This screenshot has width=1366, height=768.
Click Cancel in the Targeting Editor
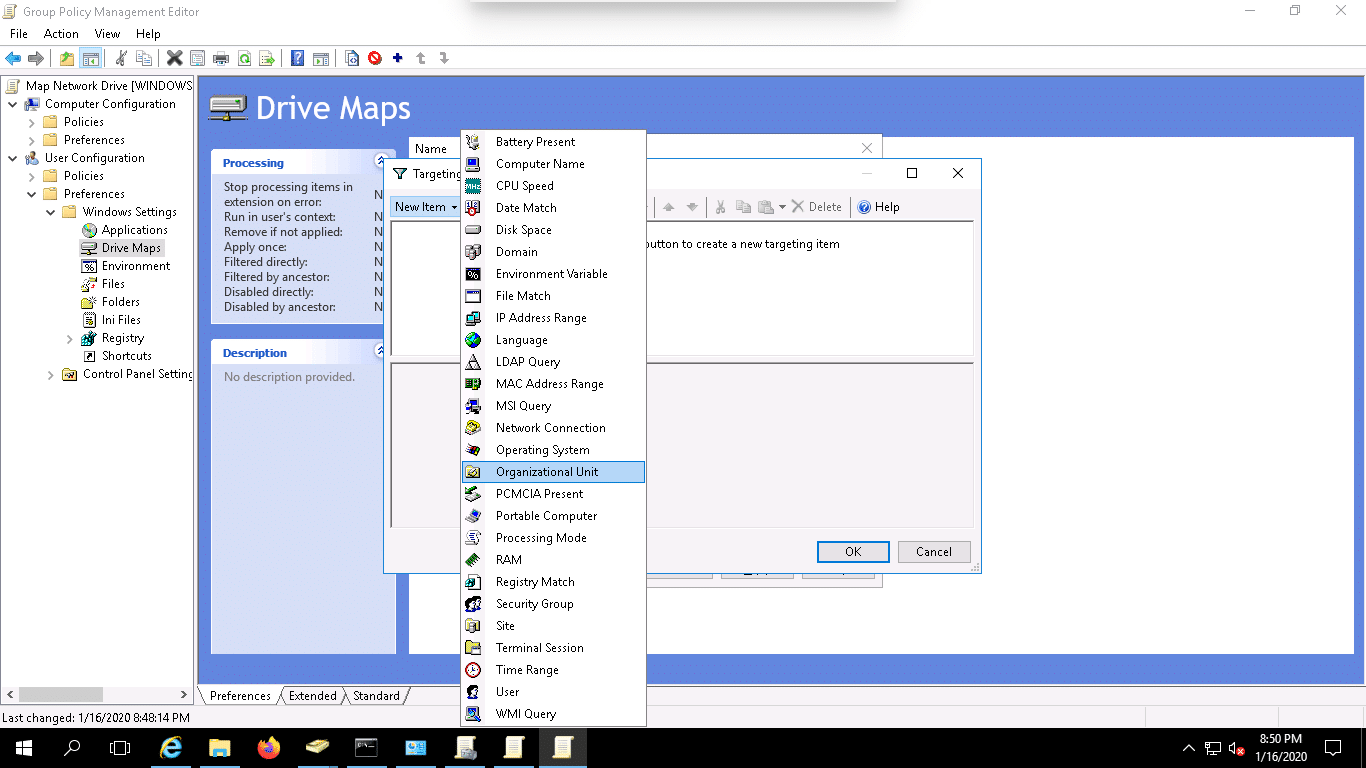(934, 552)
